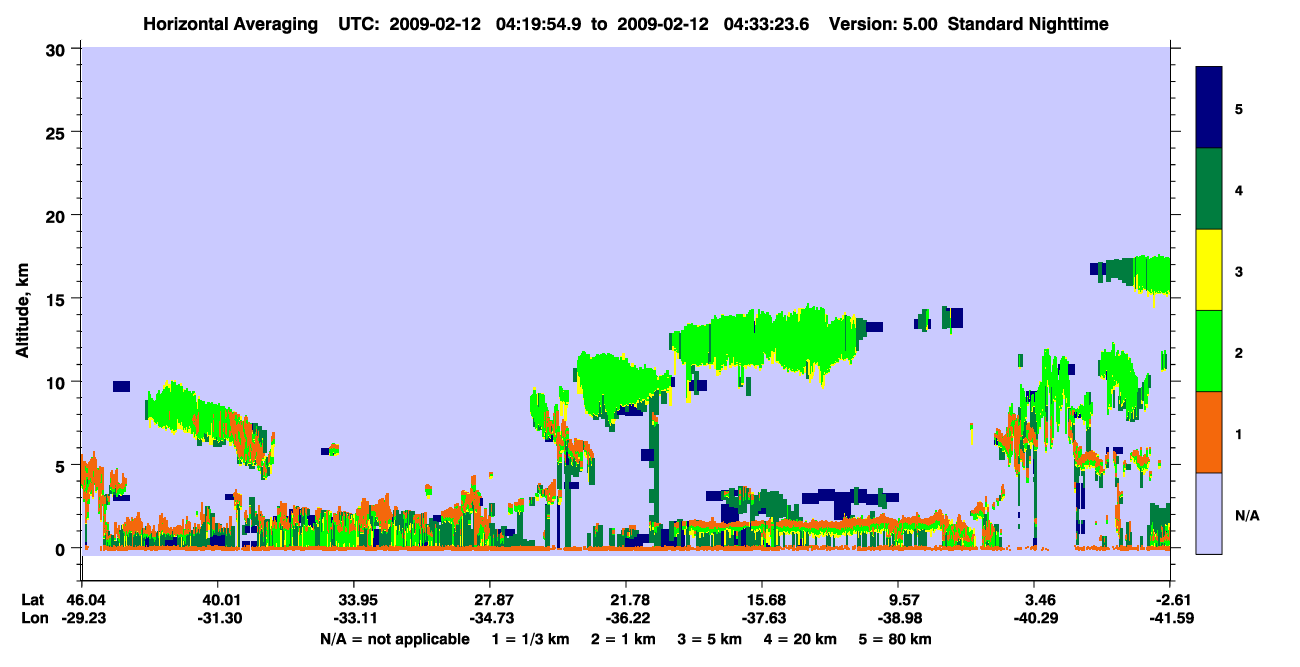Click longitude value -34.73
This screenshot has width=1300, height=667.
click(x=490, y=618)
